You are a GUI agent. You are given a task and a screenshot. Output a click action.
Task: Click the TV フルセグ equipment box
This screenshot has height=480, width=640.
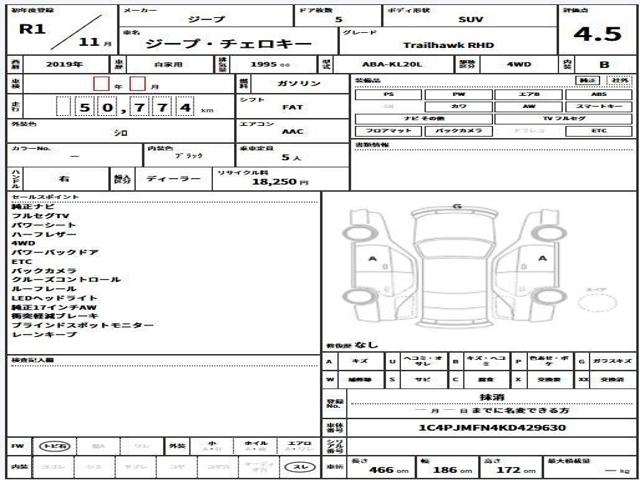point(564,119)
